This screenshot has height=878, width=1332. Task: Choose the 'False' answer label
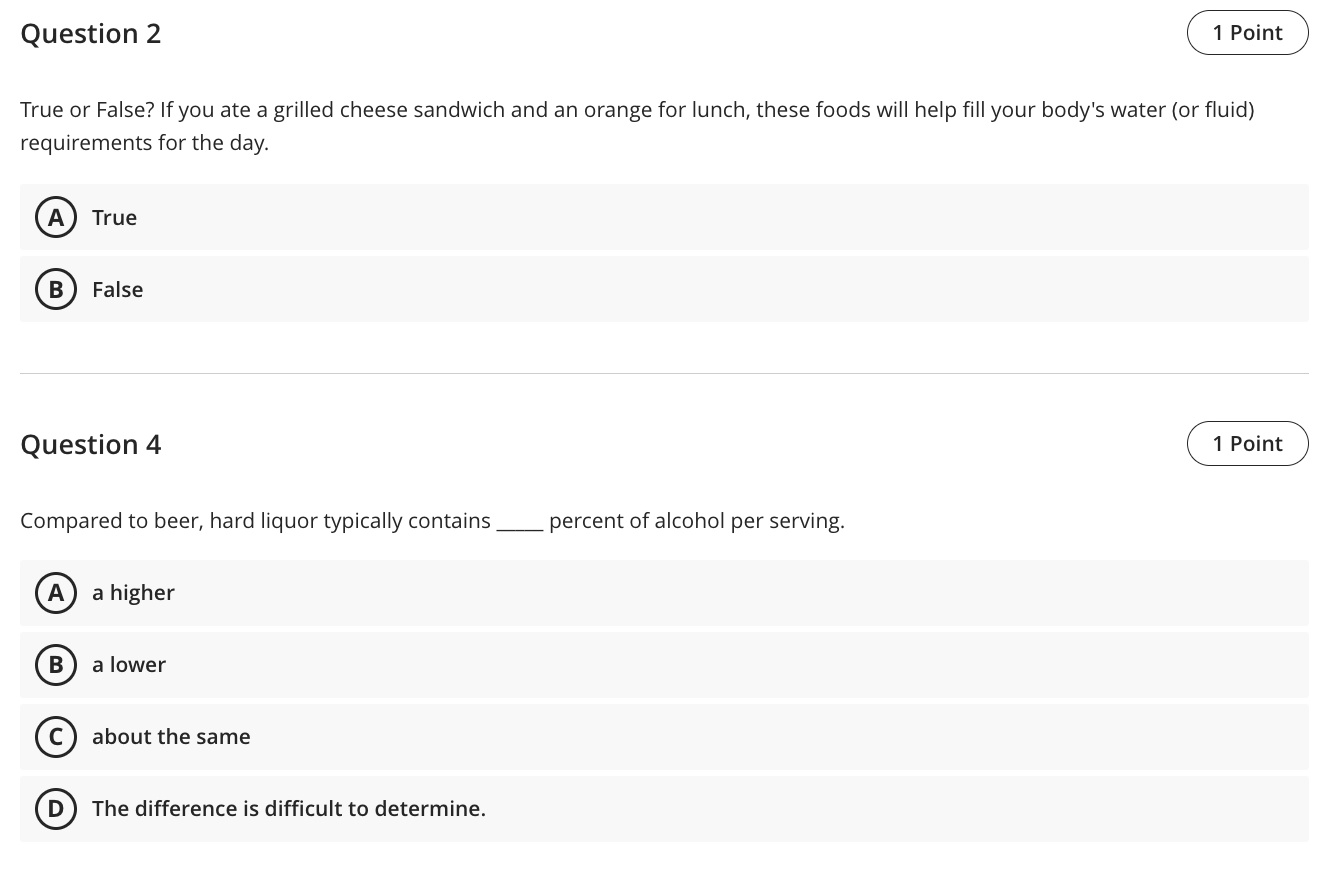[x=117, y=289]
